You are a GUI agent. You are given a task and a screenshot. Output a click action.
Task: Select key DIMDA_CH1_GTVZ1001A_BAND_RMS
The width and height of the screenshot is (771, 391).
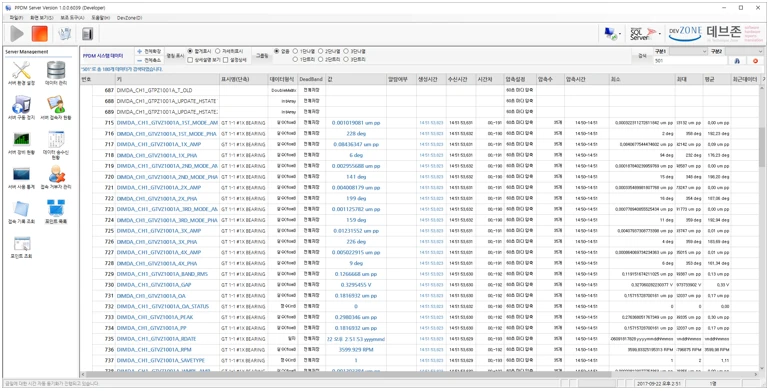[x=162, y=274]
